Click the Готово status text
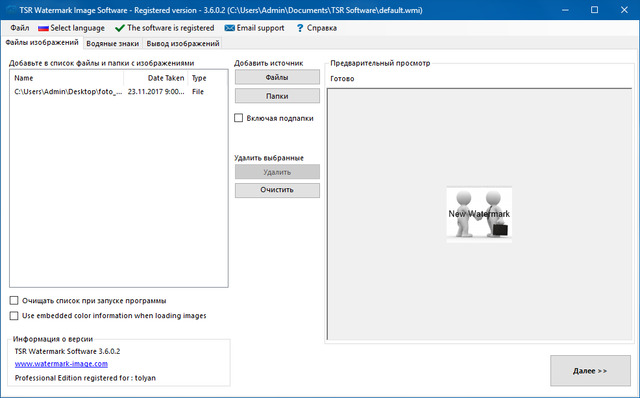 [342, 79]
